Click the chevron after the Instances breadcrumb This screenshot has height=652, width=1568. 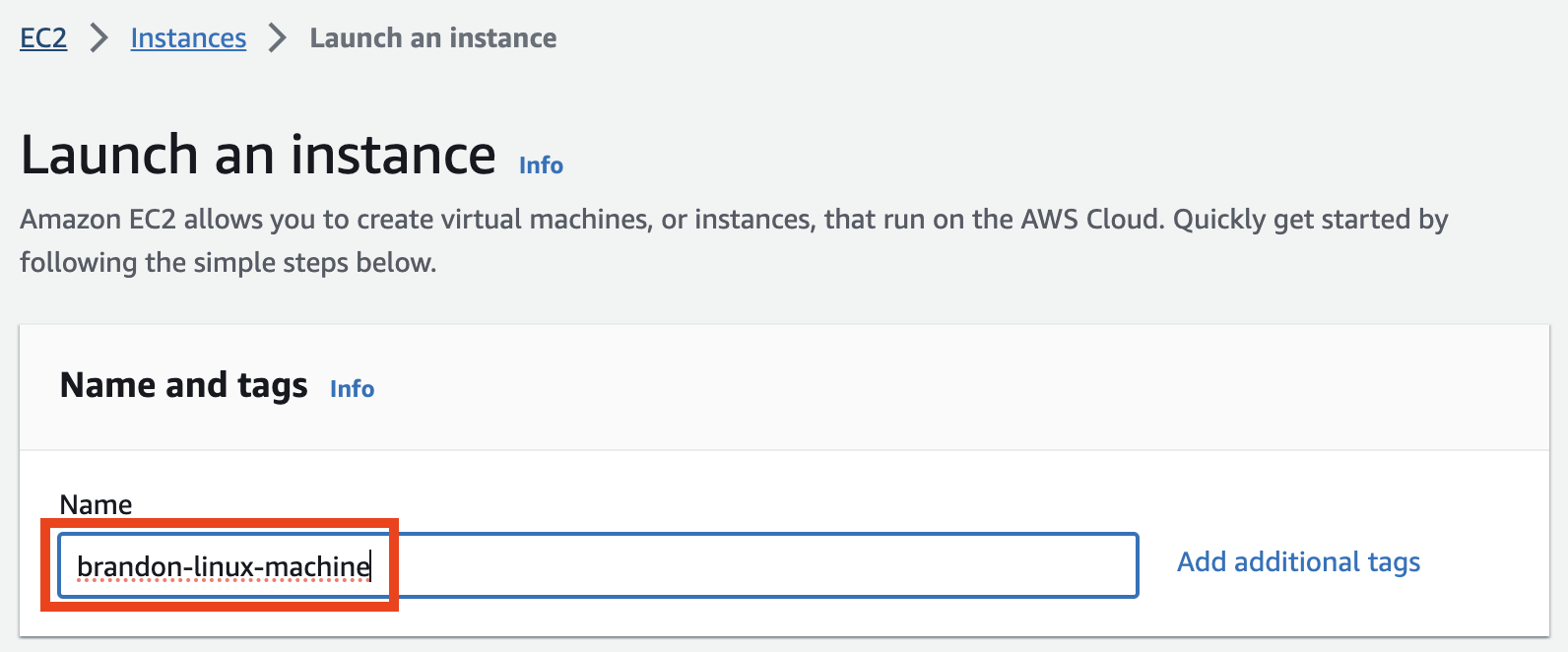pyautogui.click(x=278, y=38)
